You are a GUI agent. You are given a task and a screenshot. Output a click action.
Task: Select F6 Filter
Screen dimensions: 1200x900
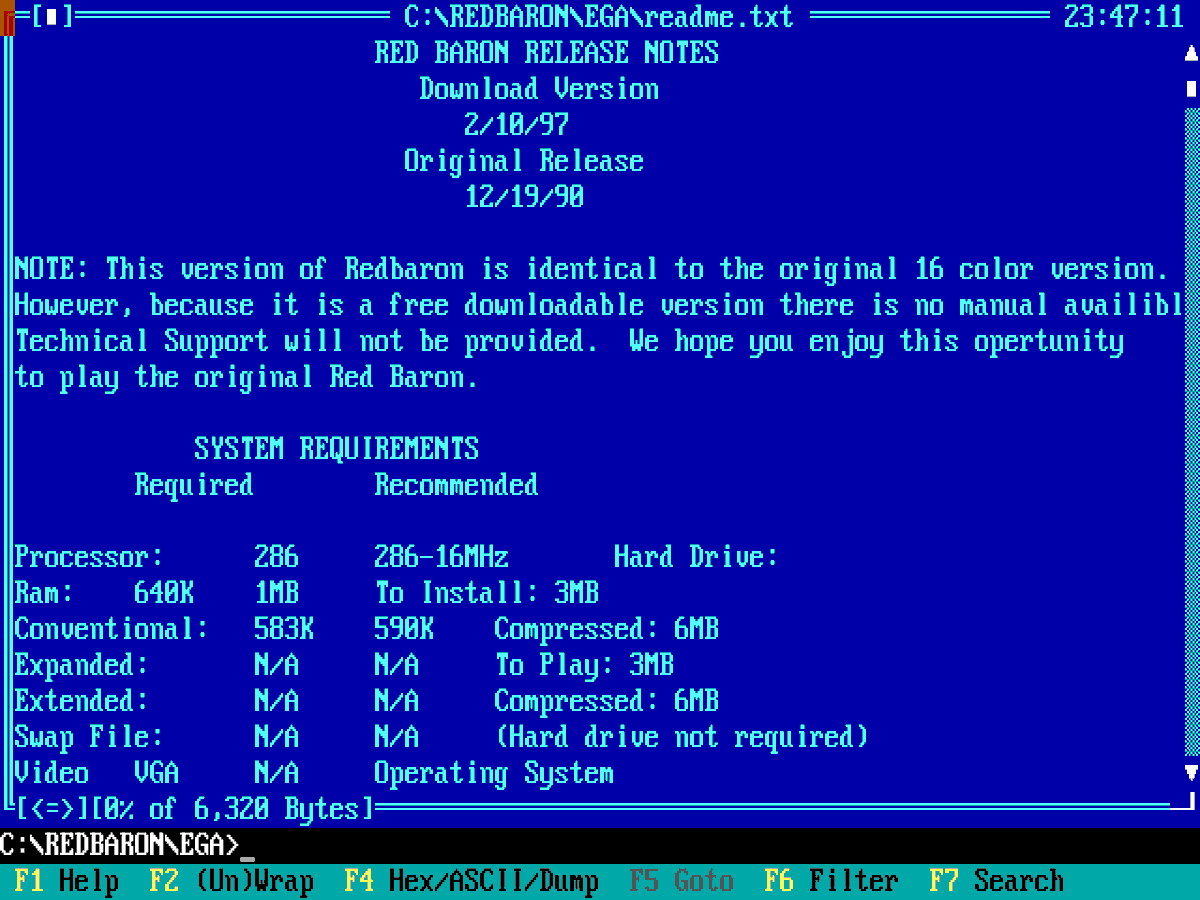pyautogui.click(x=832, y=881)
